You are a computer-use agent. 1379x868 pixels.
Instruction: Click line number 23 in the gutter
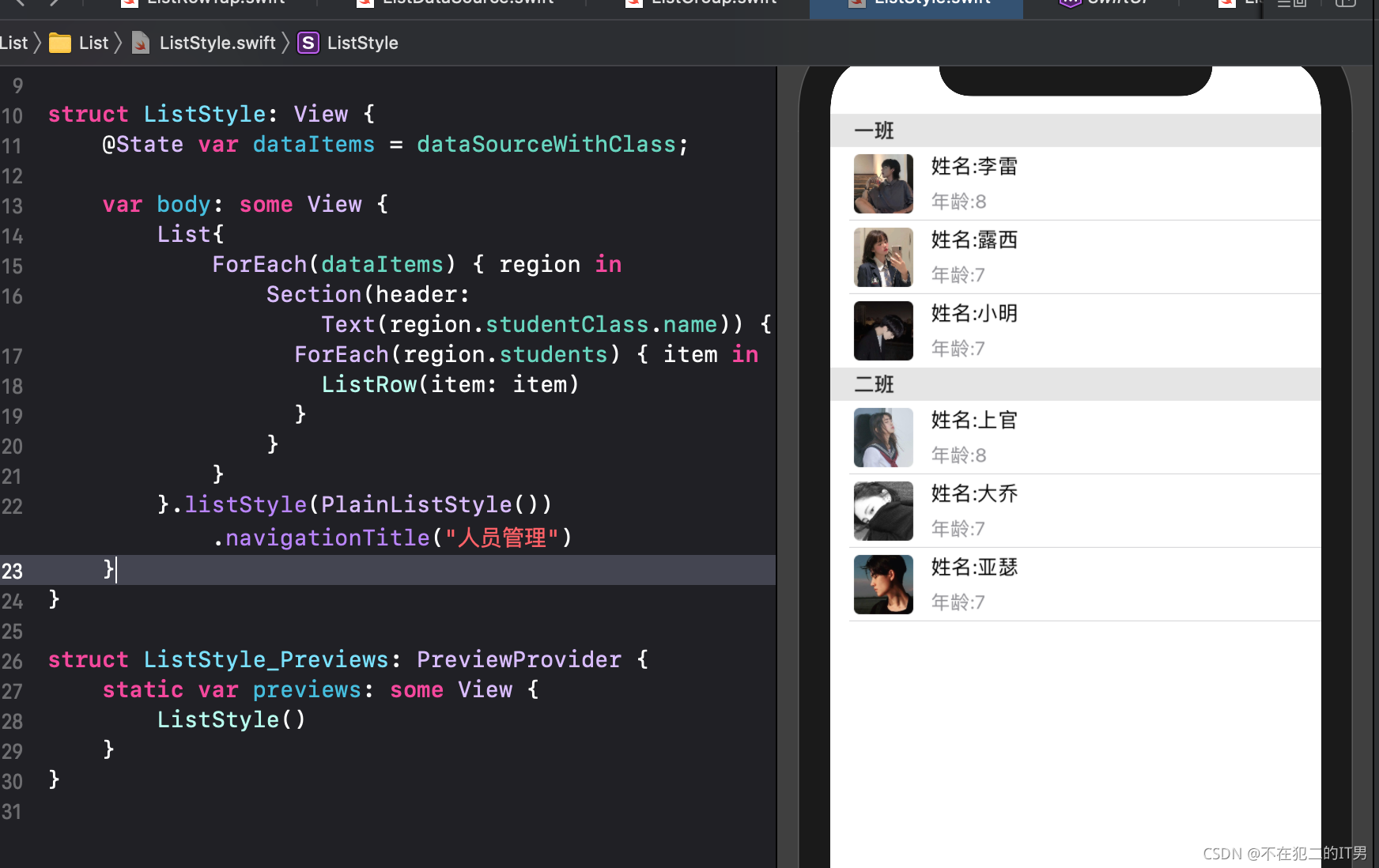[x=12, y=571]
